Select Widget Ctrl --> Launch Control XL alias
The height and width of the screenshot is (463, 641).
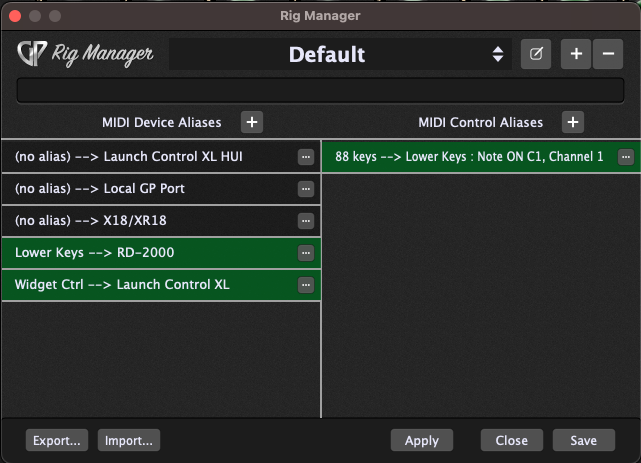point(161,284)
